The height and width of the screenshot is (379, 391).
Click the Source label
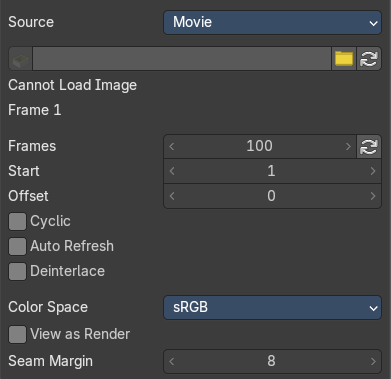pyautogui.click(x=31, y=22)
